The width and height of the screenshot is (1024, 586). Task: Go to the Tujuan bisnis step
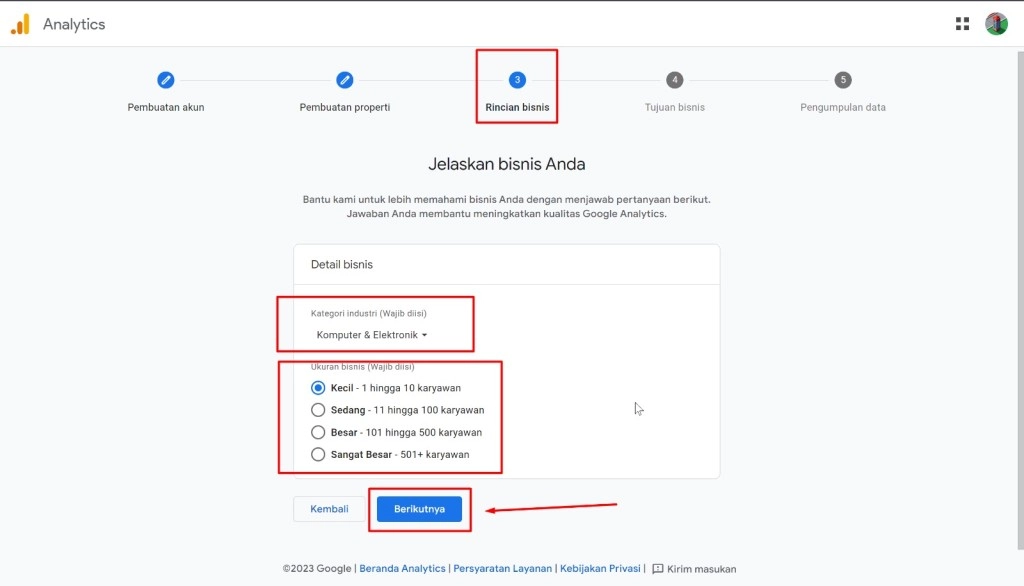675,107
